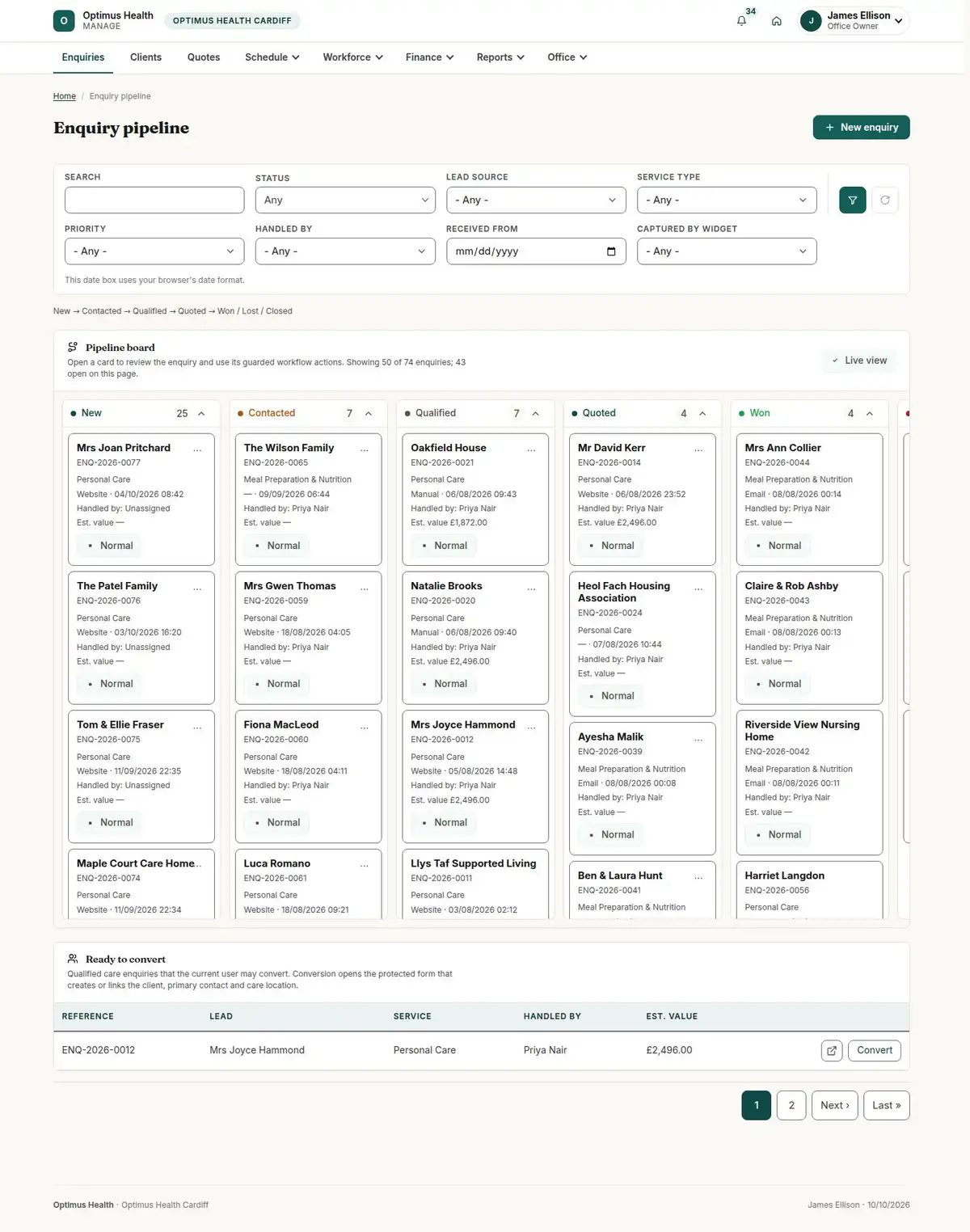Open Fiona MacLeod card options menu
The height and width of the screenshot is (1232, 970).
365,727
